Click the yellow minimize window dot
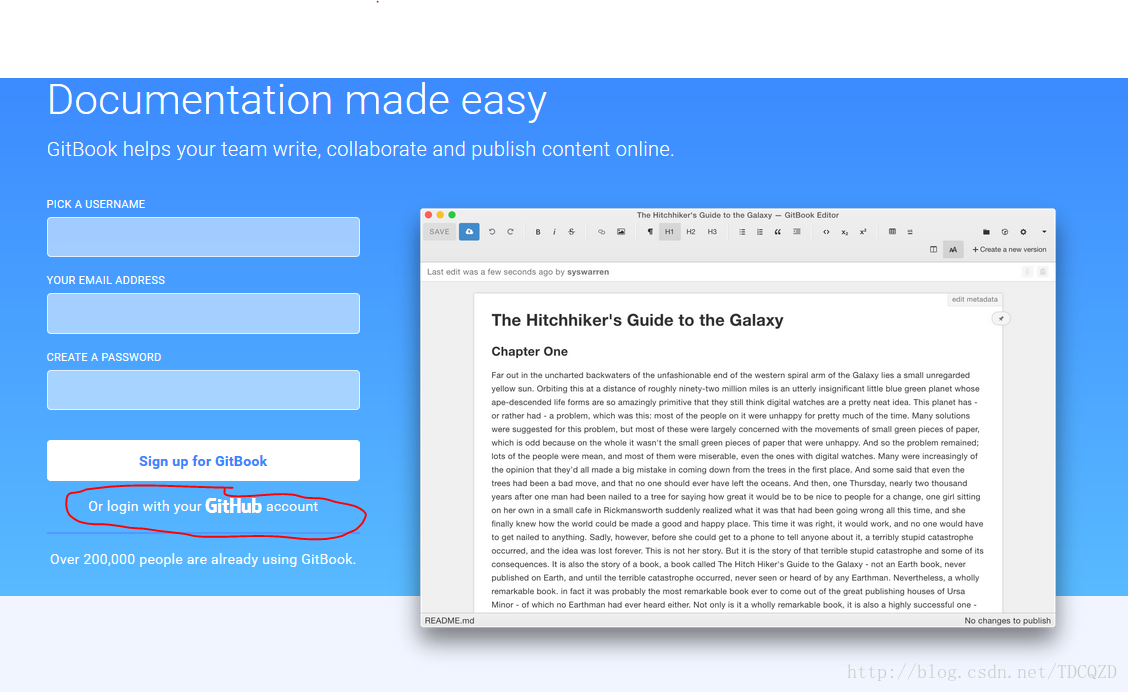This screenshot has height=692, width=1128. pyautogui.click(x=440, y=214)
